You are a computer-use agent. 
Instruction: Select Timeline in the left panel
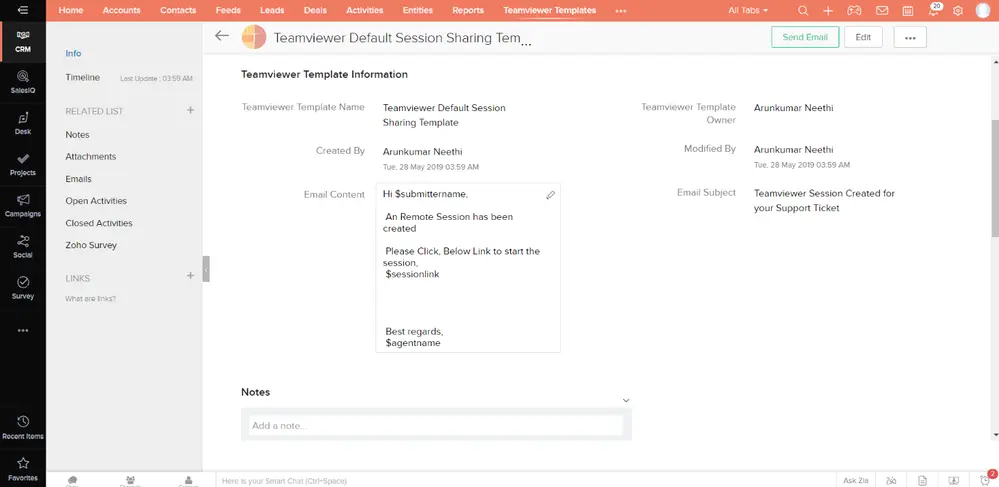coord(82,77)
